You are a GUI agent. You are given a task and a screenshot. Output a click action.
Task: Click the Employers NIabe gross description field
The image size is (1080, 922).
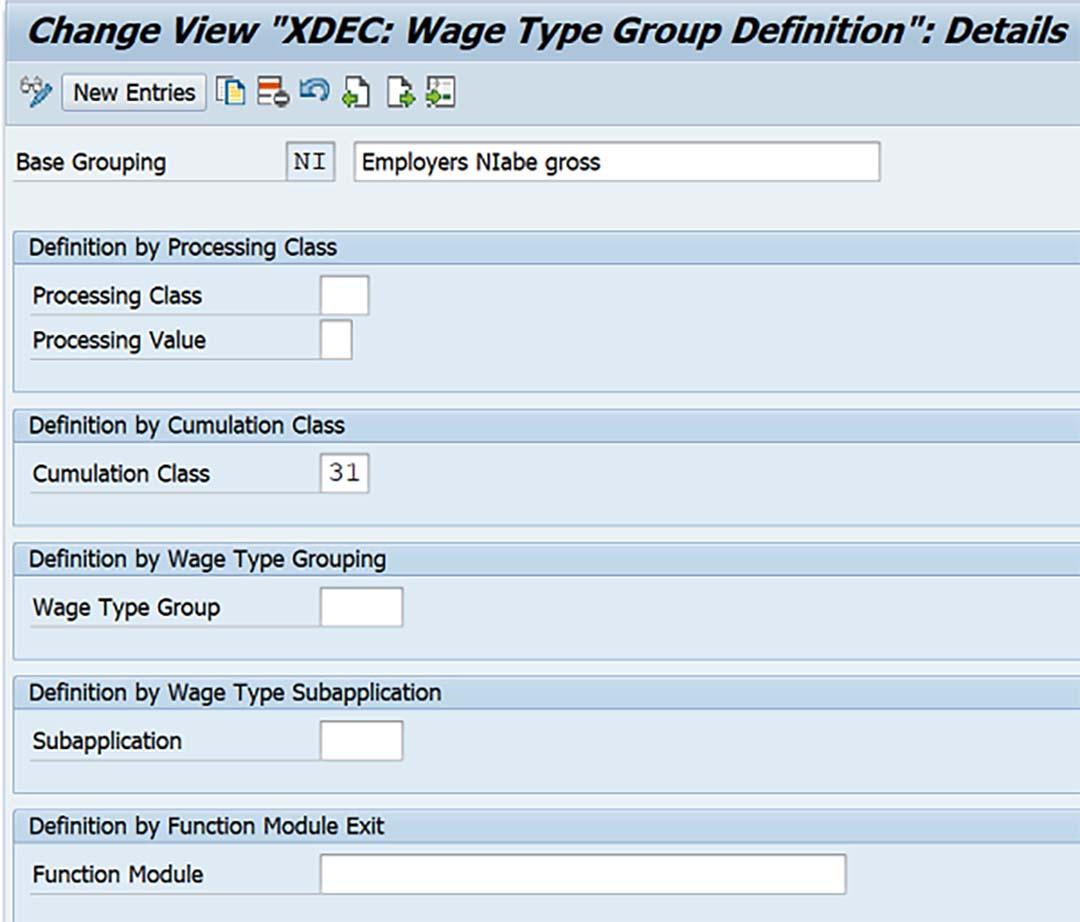point(616,162)
